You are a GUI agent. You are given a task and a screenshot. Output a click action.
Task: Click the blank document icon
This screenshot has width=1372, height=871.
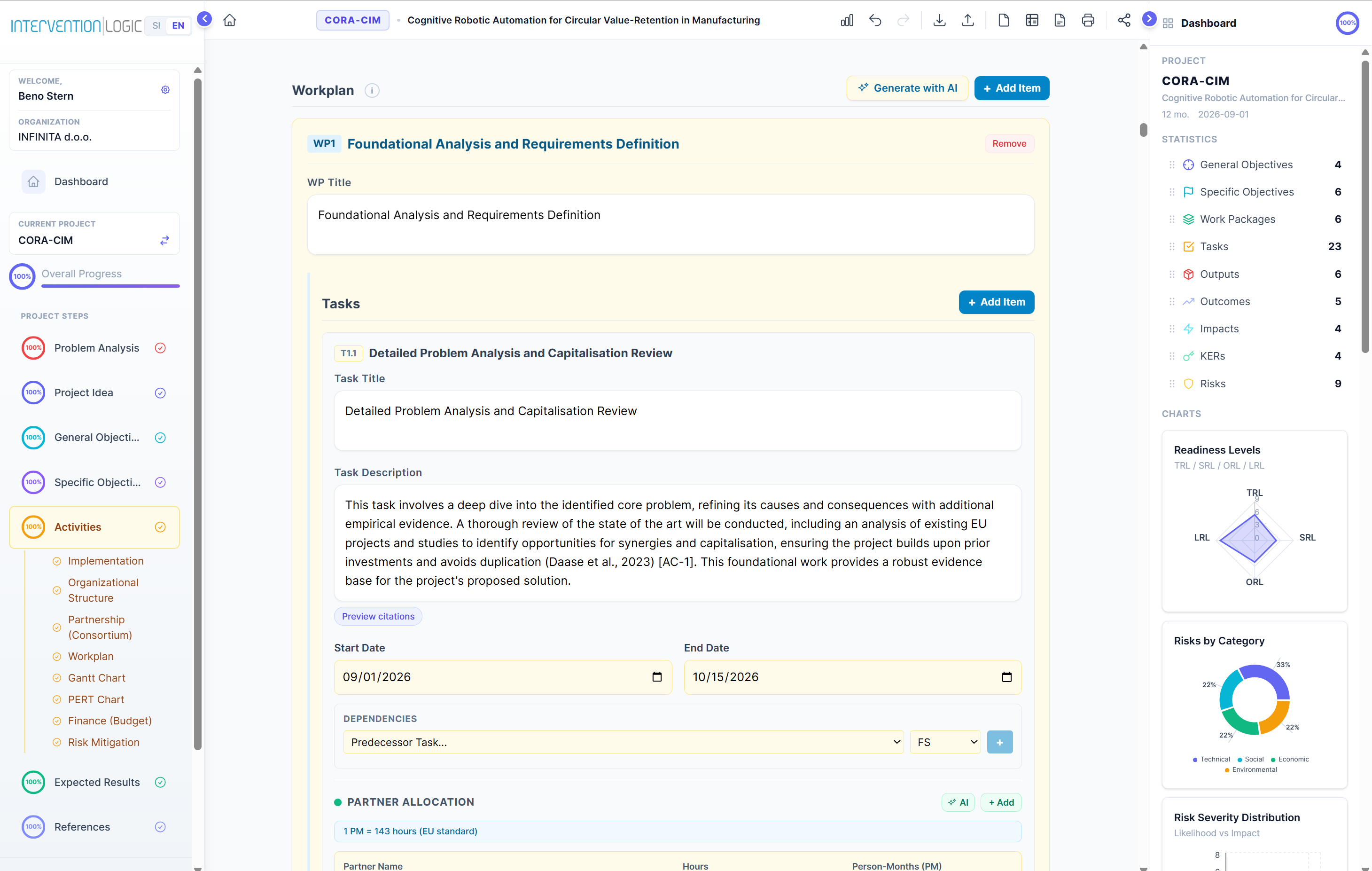[1004, 21]
